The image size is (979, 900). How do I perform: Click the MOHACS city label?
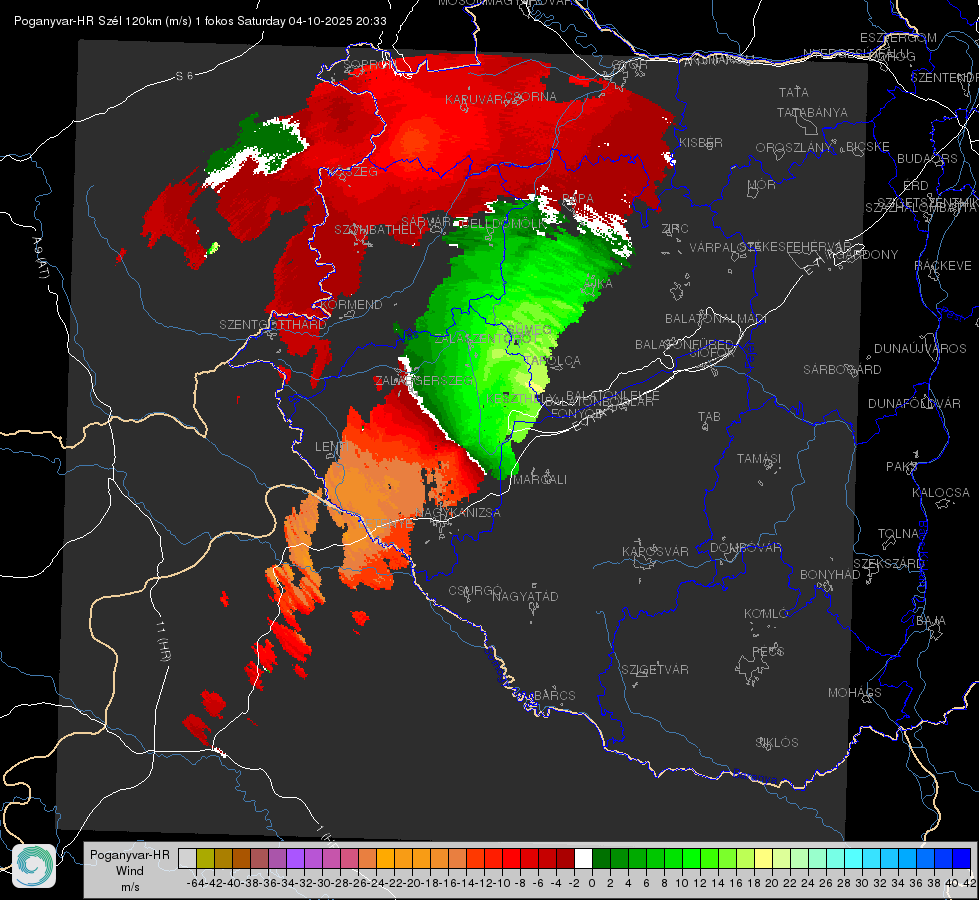coord(855,693)
